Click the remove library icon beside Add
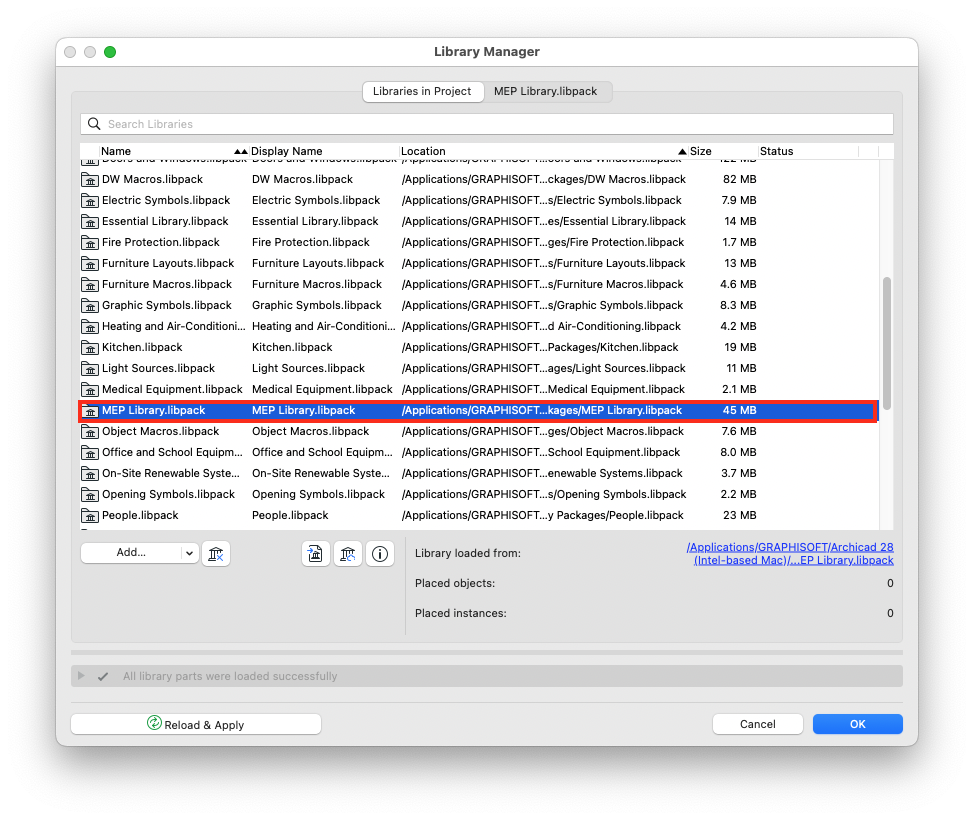 coord(216,552)
